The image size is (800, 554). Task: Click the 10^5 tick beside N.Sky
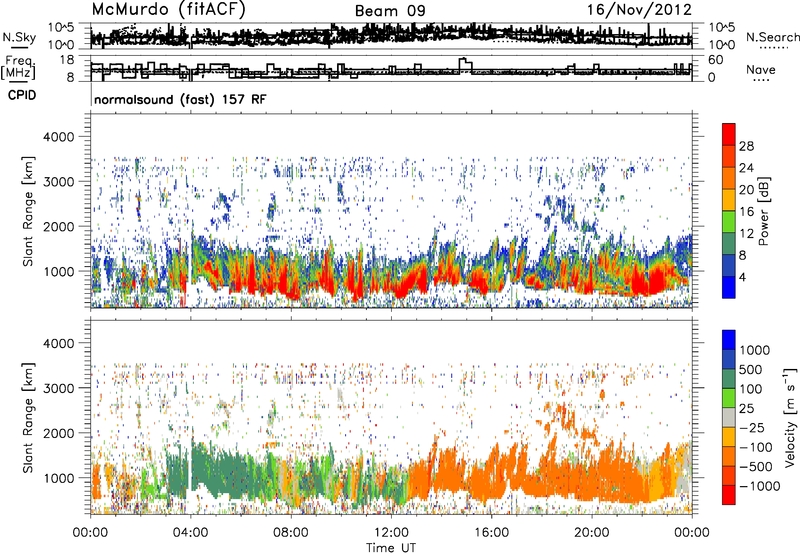61,27
